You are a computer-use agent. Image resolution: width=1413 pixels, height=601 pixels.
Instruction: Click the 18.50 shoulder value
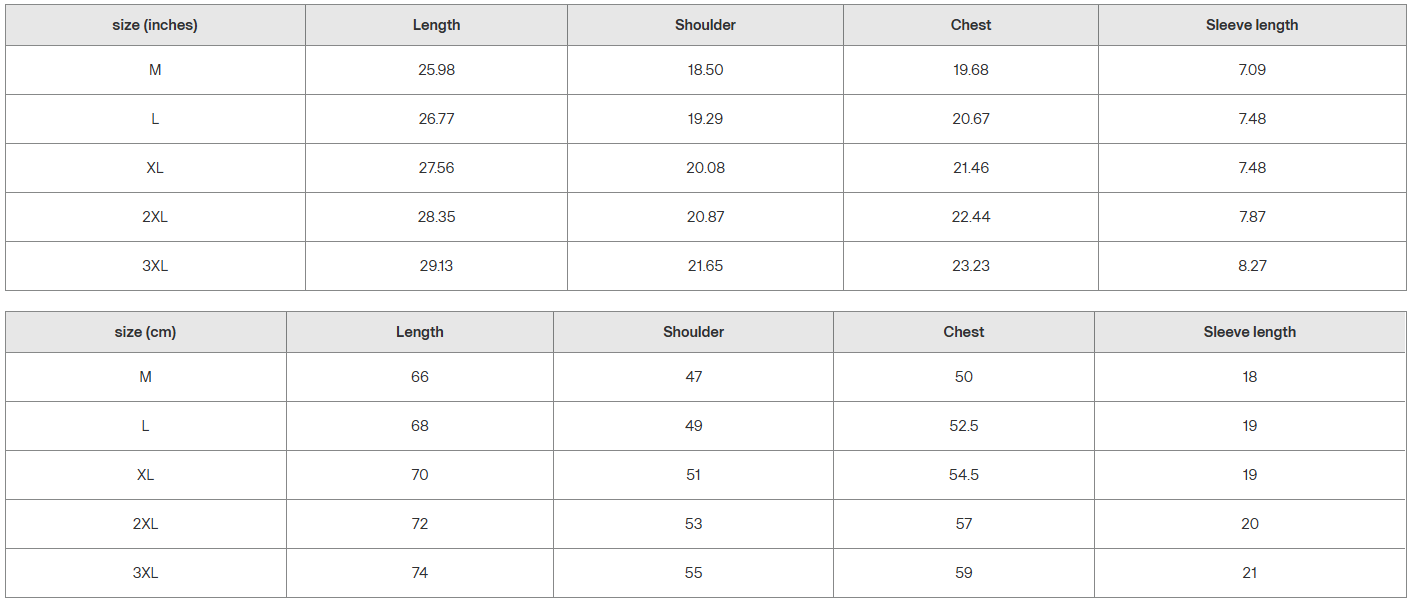(x=705, y=70)
